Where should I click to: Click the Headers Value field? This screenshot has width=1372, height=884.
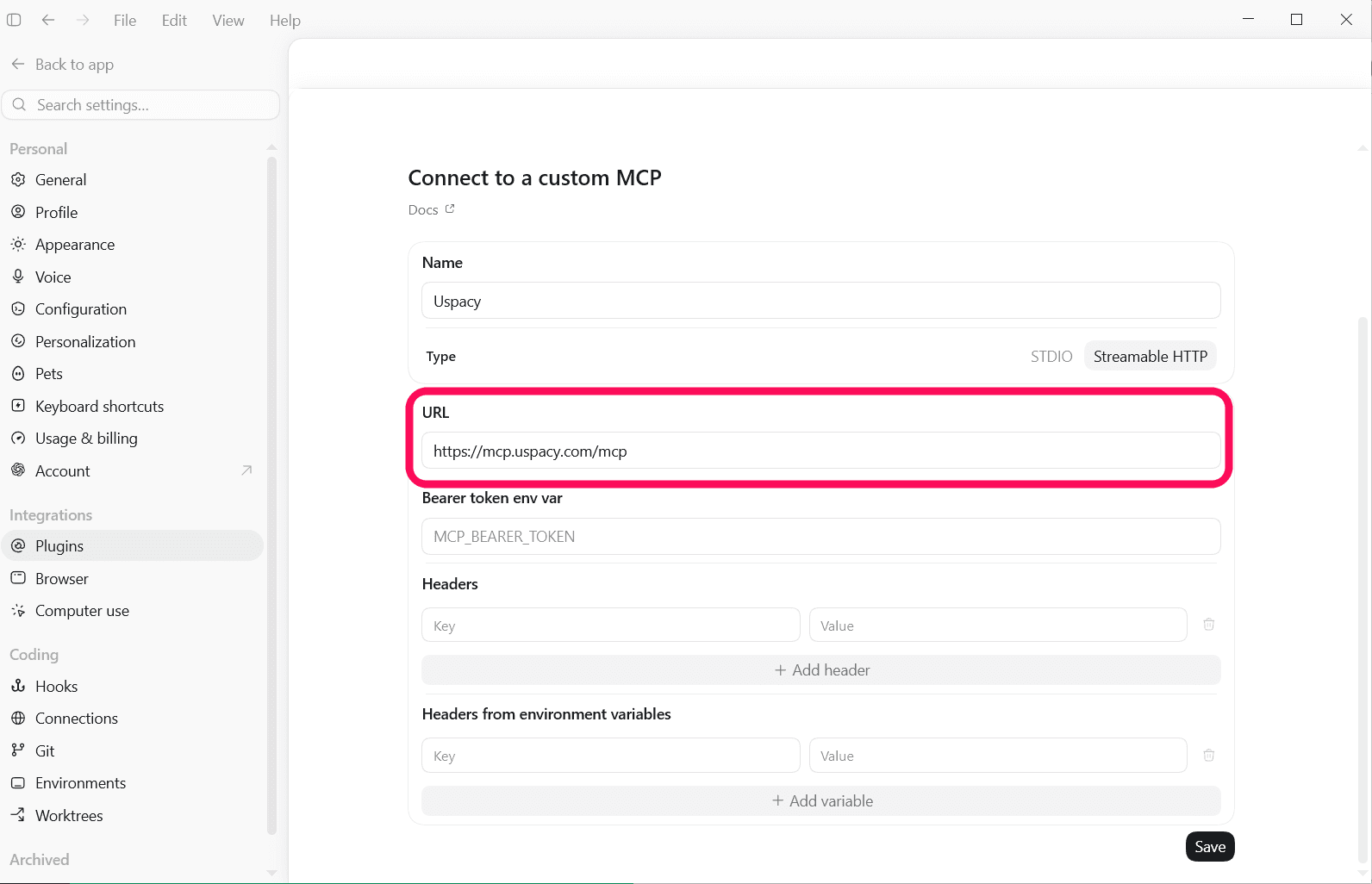pyautogui.click(x=998, y=625)
